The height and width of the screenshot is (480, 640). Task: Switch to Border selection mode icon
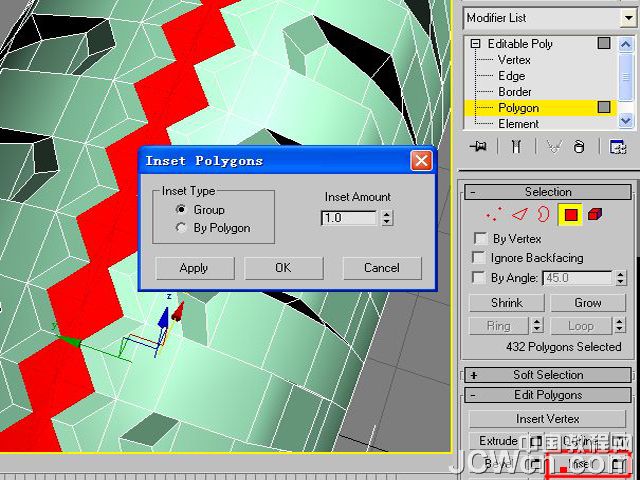[x=543, y=214]
